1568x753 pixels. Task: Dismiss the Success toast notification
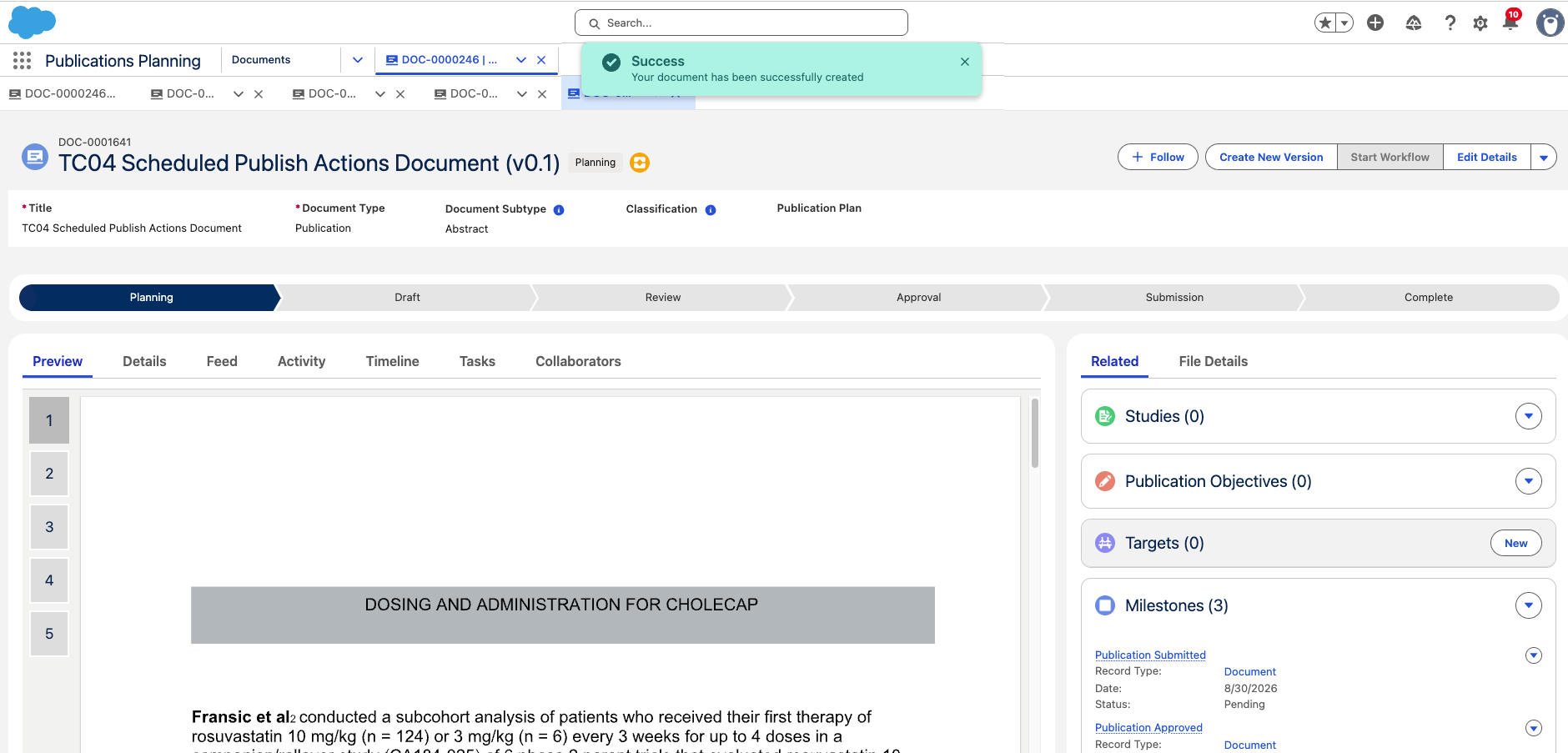click(x=965, y=62)
